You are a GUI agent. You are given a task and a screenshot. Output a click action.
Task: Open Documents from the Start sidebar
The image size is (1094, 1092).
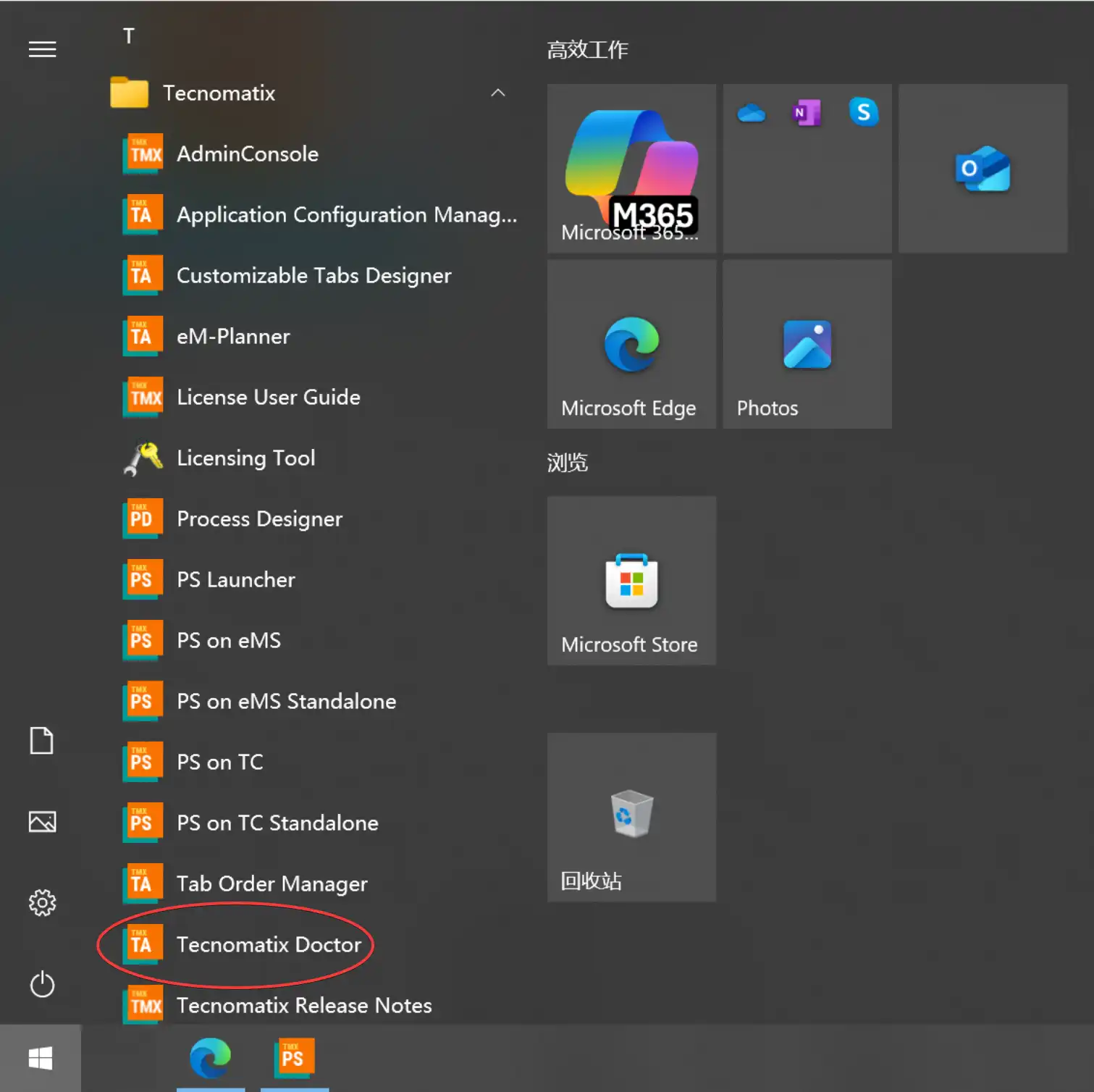click(x=41, y=740)
